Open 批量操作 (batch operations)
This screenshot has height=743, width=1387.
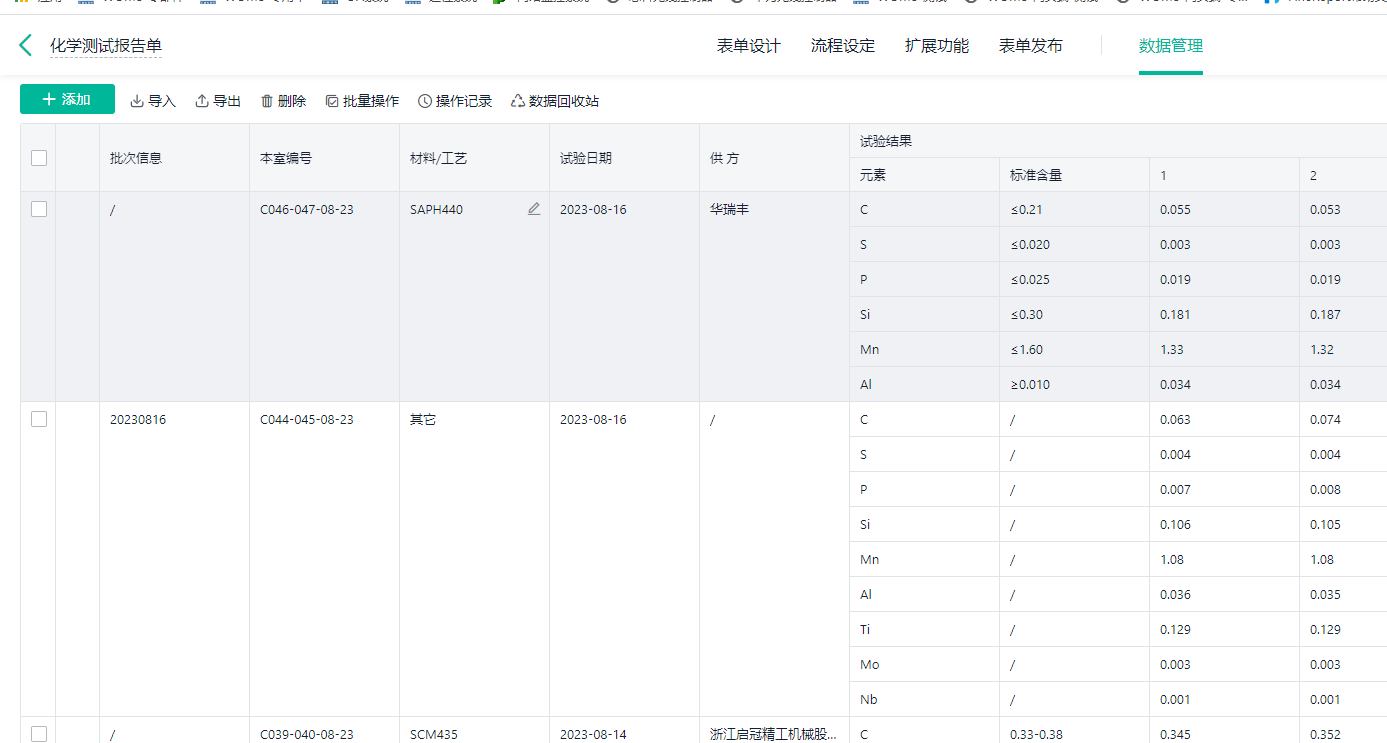coord(362,100)
